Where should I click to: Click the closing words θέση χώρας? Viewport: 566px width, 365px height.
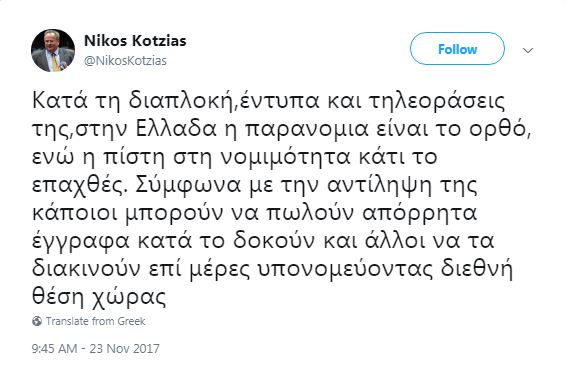click(99, 297)
